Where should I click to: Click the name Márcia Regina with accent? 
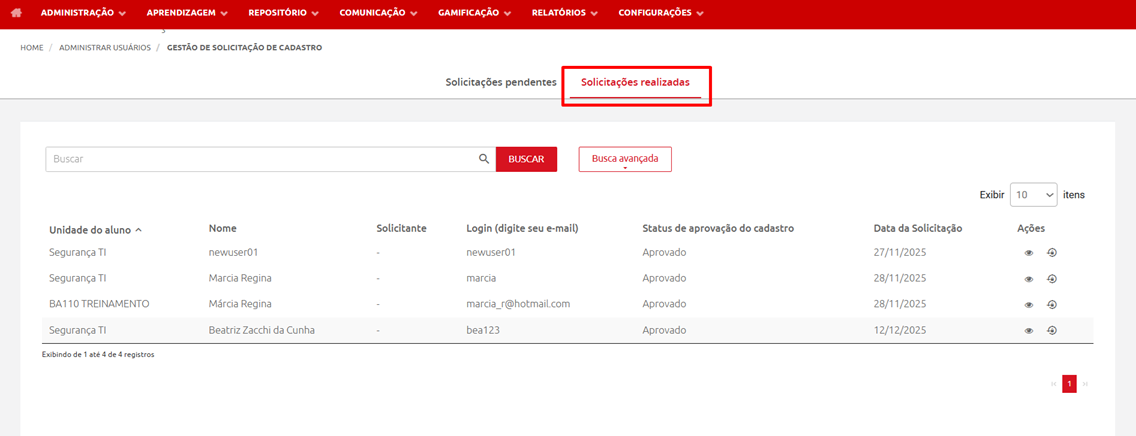click(241, 305)
